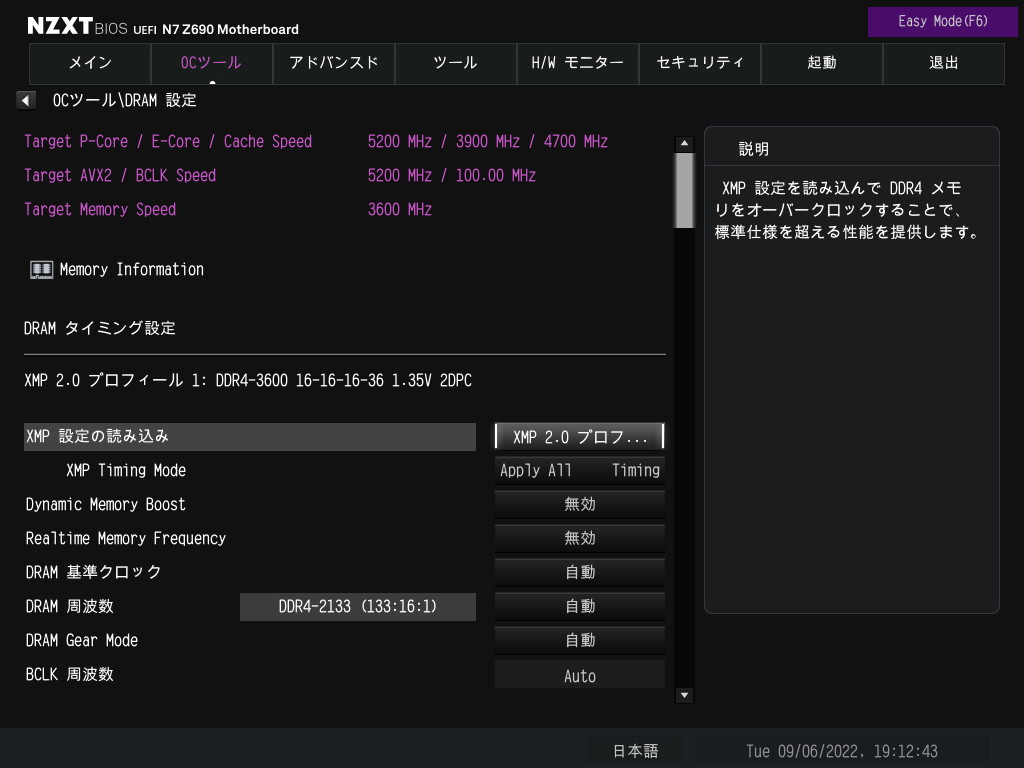Screen dimensions: 1024x768
Task: Select BCLK 周波数 label
Action: (69, 674)
